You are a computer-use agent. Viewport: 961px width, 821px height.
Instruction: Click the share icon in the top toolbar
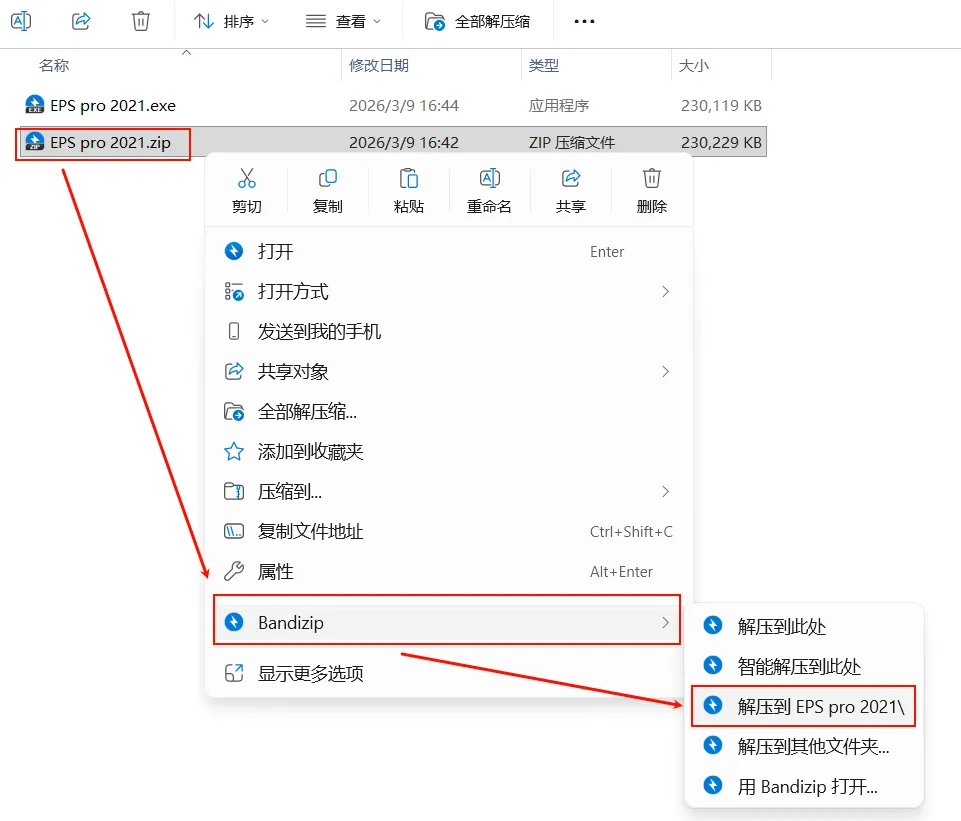(x=81, y=21)
